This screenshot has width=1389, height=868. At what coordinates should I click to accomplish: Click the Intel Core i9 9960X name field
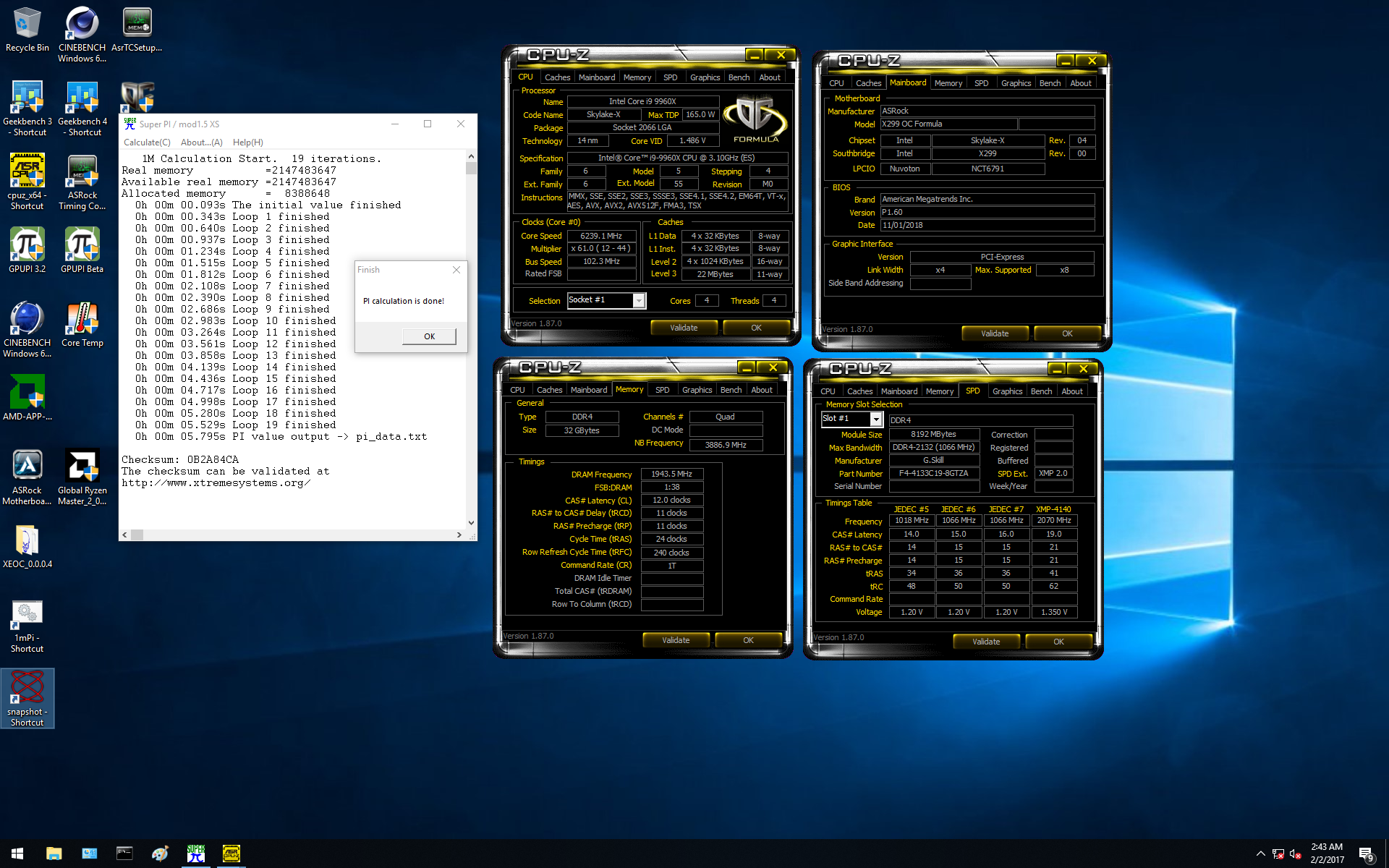[642, 101]
